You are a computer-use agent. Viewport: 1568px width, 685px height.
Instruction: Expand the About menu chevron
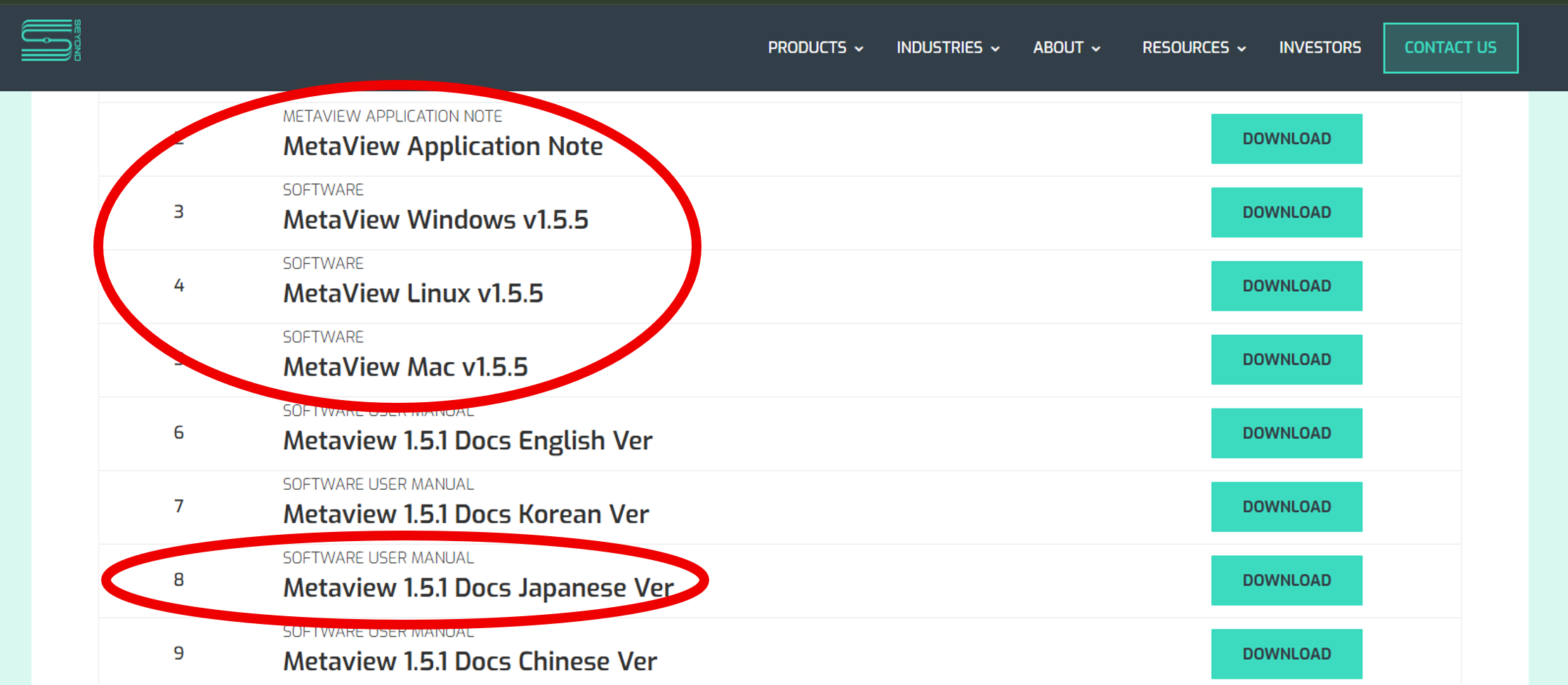[x=1095, y=48]
